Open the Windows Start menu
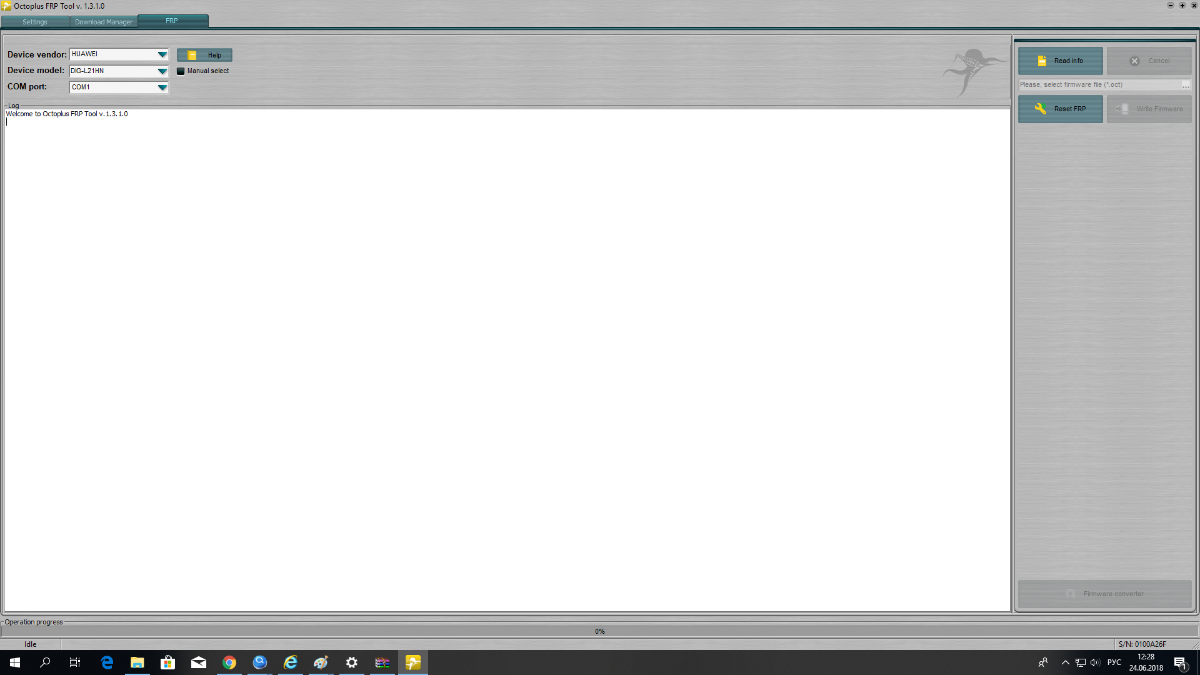This screenshot has height=675, width=1200. [15, 662]
